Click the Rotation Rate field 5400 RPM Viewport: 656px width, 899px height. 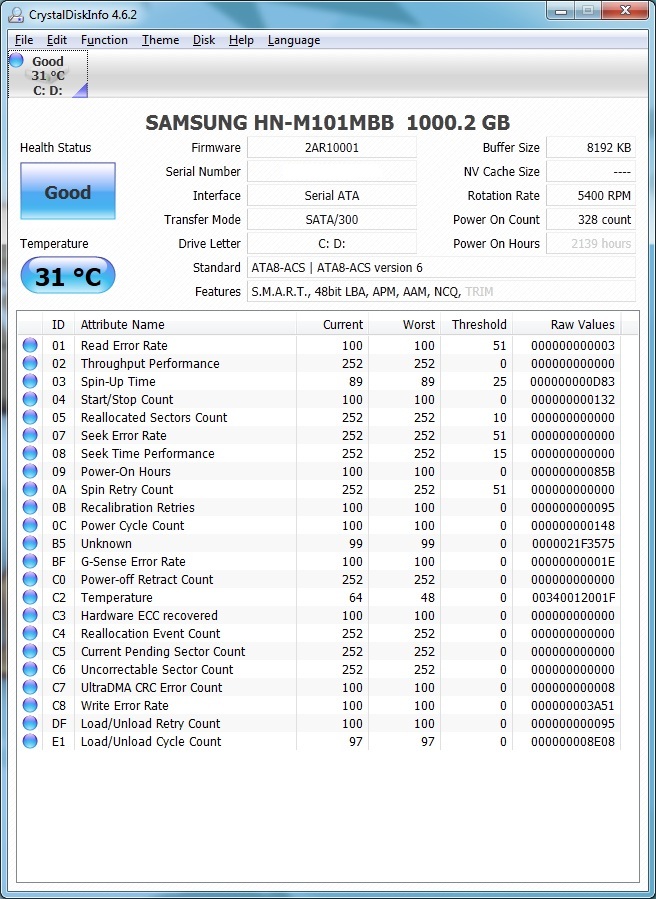pyautogui.click(x=591, y=196)
